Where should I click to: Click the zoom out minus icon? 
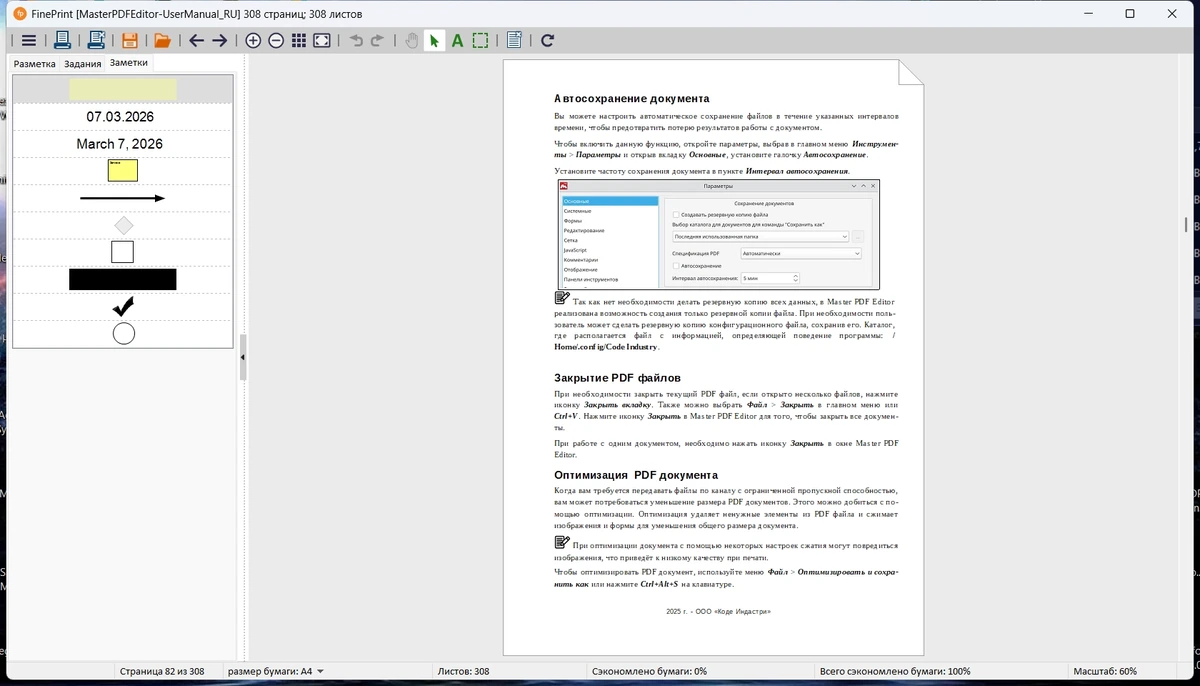tap(276, 41)
